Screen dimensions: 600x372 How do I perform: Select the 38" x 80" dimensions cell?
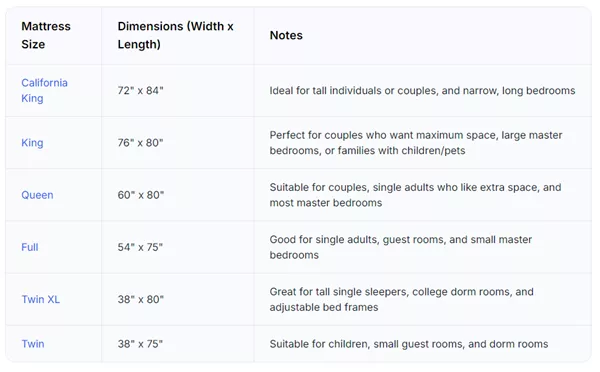140,299
